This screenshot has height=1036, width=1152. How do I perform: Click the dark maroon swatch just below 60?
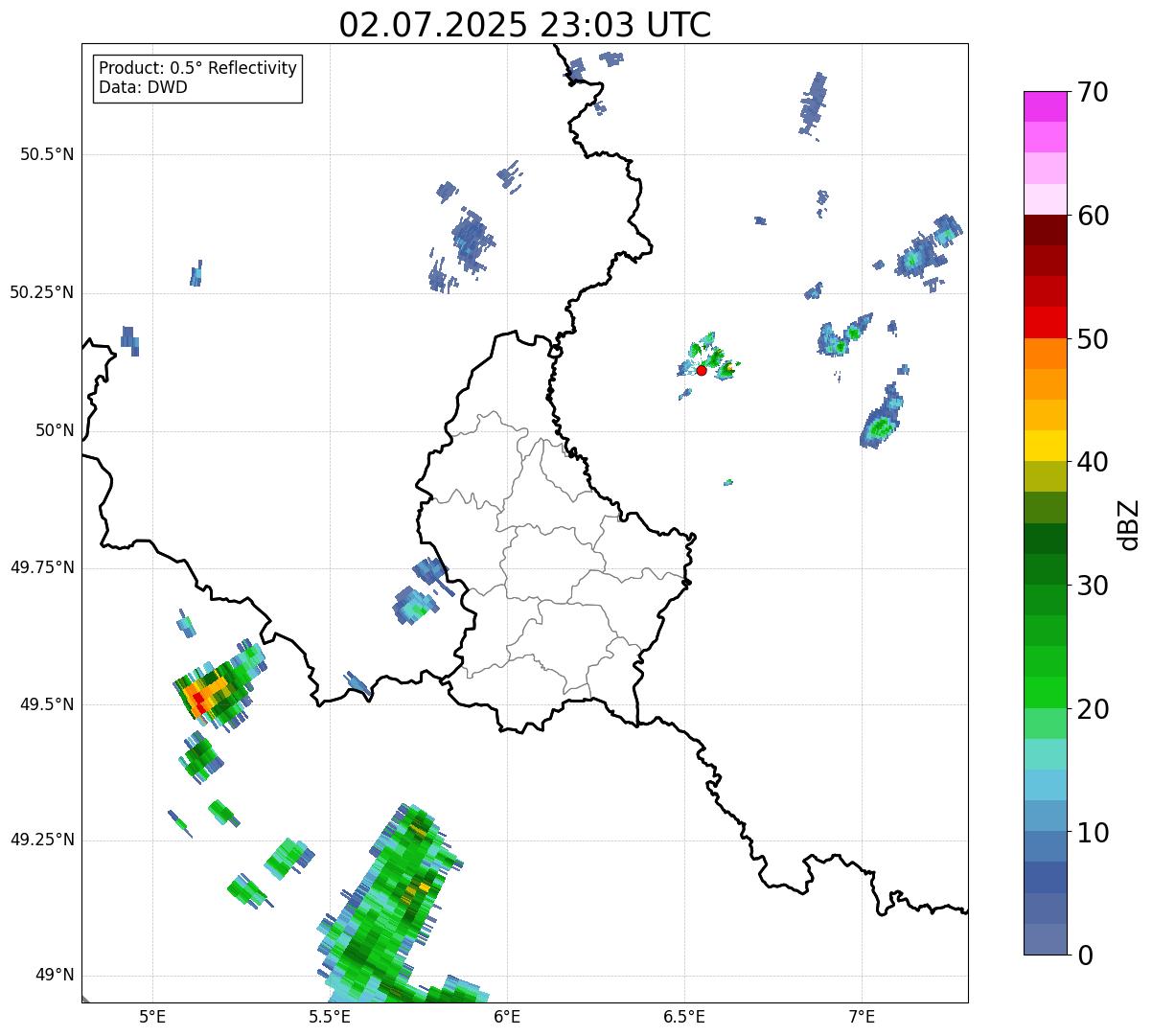[1045, 230]
